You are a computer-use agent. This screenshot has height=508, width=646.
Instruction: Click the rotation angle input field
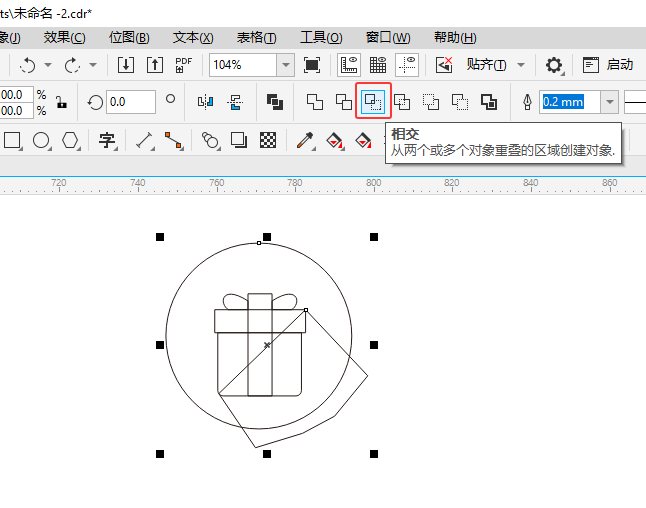pos(130,102)
